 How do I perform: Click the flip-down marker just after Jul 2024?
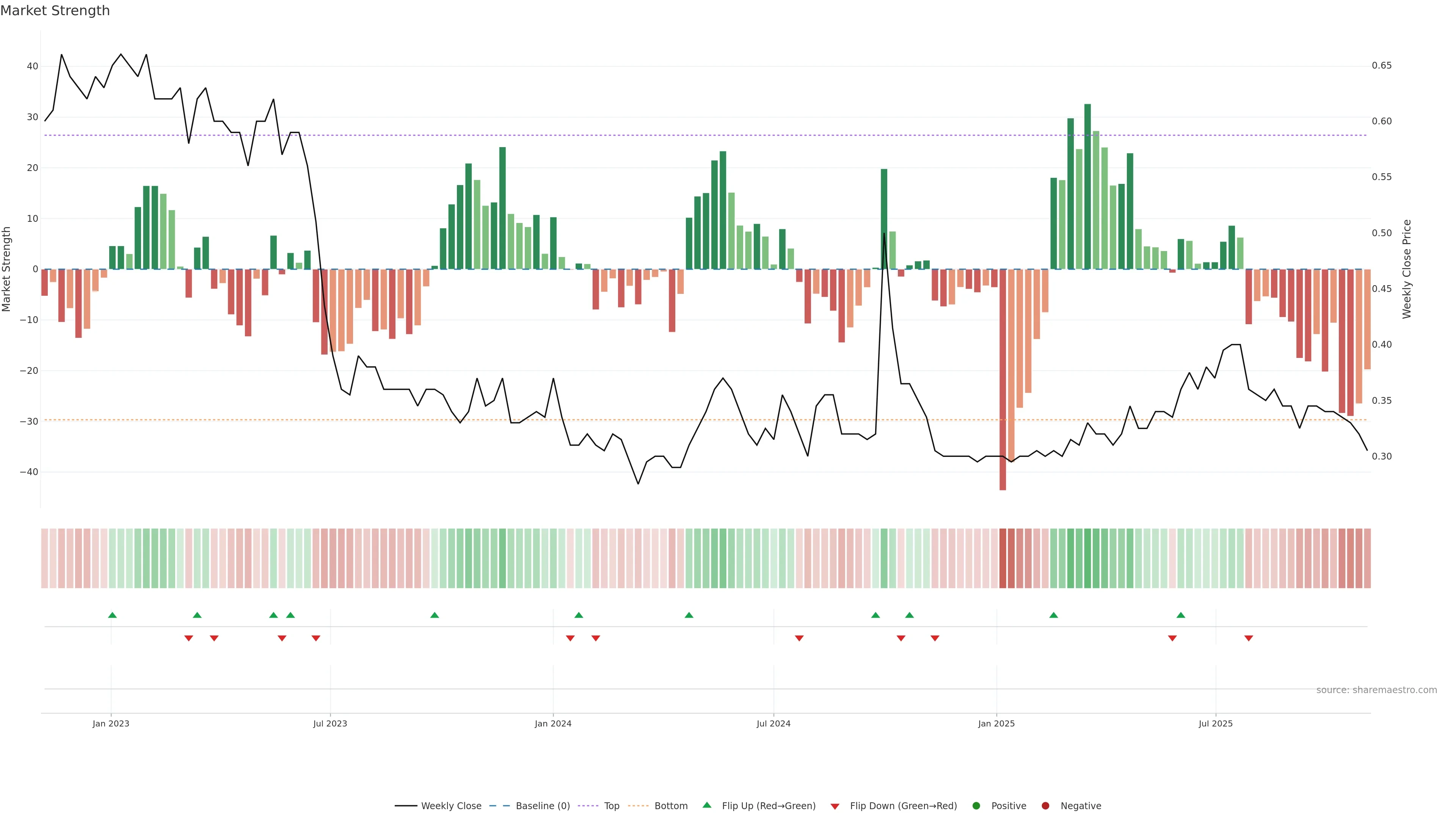pos(799,638)
